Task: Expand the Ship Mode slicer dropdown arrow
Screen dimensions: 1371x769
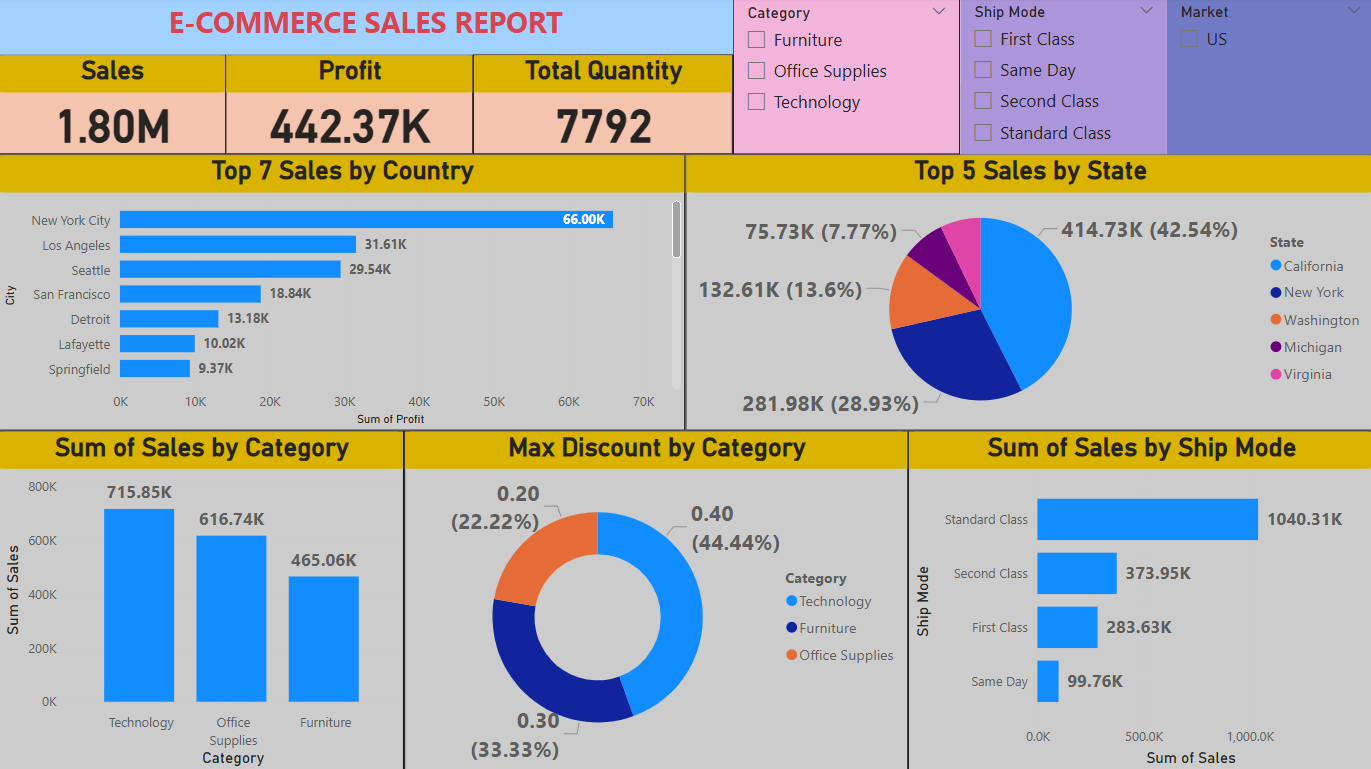Action: click(1146, 11)
